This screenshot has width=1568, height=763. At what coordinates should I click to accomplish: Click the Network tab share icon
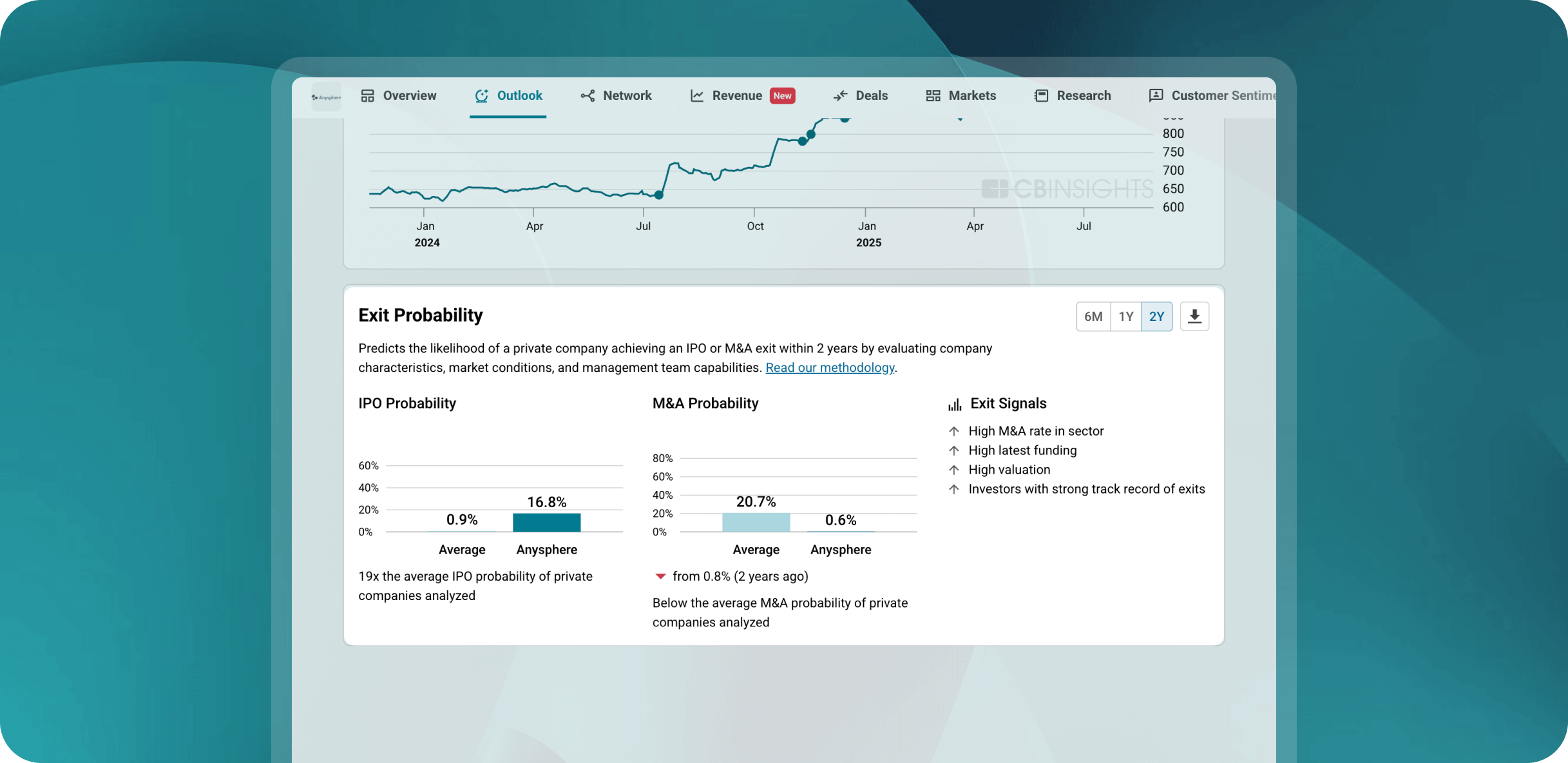pyautogui.click(x=588, y=95)
